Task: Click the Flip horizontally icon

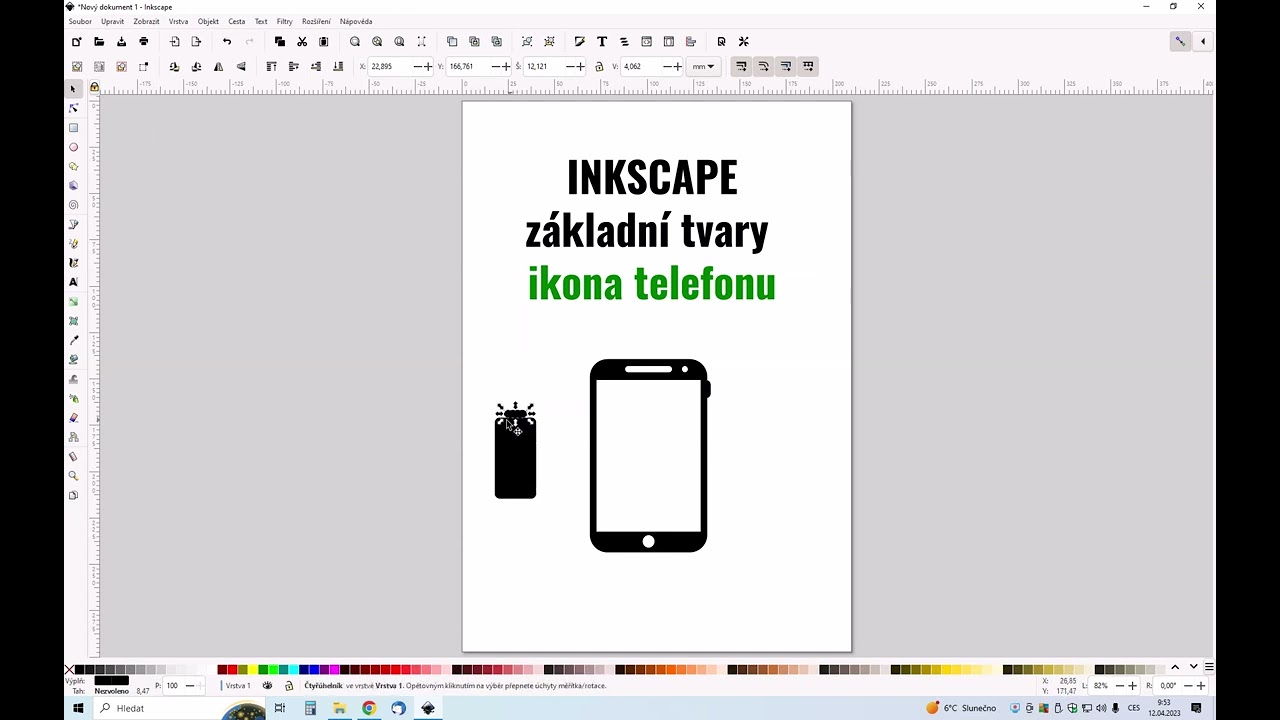Action: [219, 66]
